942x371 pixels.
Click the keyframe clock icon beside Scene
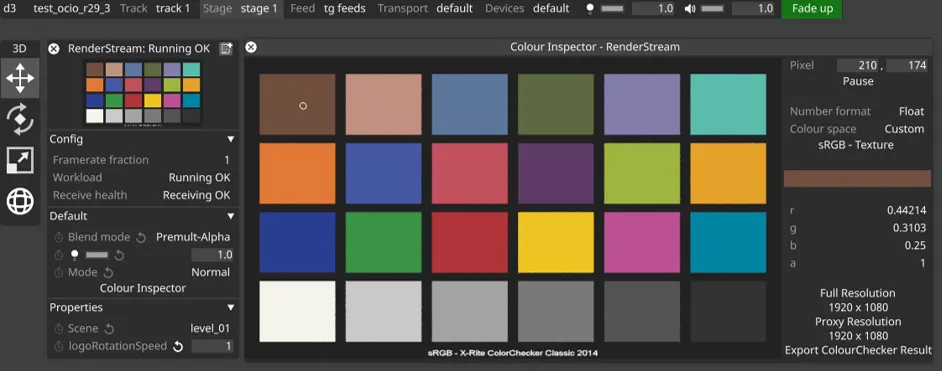tap(59, 328)
